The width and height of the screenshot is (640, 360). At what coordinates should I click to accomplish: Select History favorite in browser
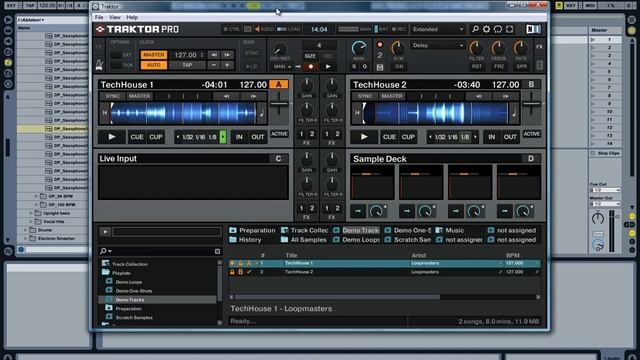click(245, 240)
